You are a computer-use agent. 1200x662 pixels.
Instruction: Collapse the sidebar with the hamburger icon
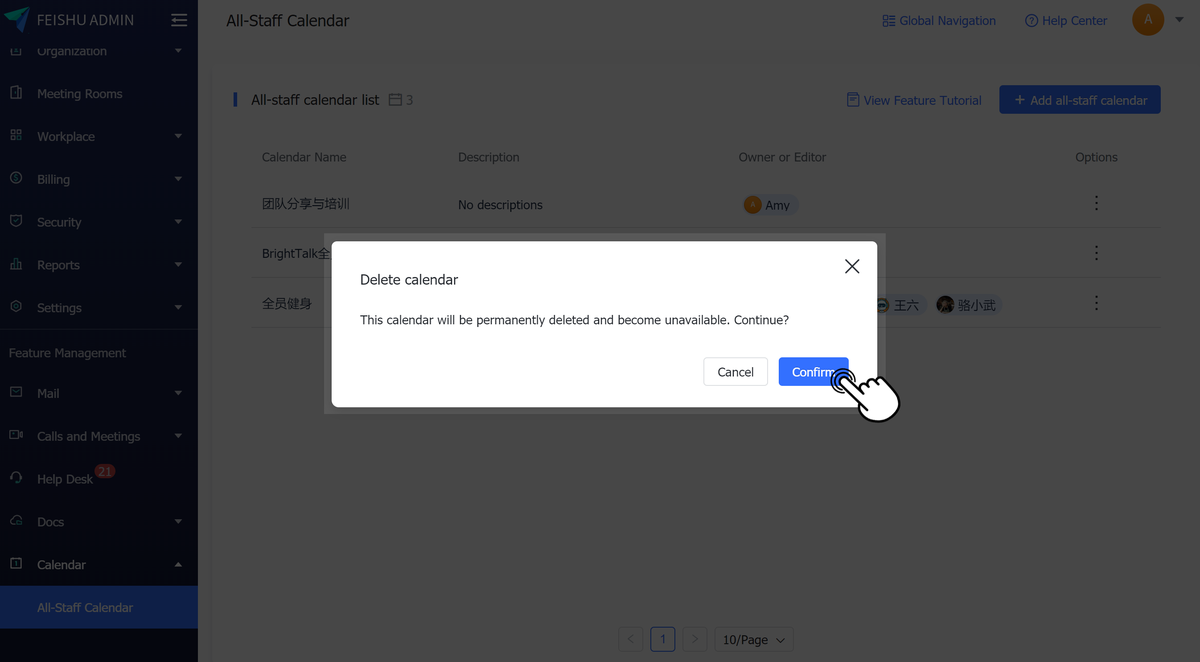(178, 19)
